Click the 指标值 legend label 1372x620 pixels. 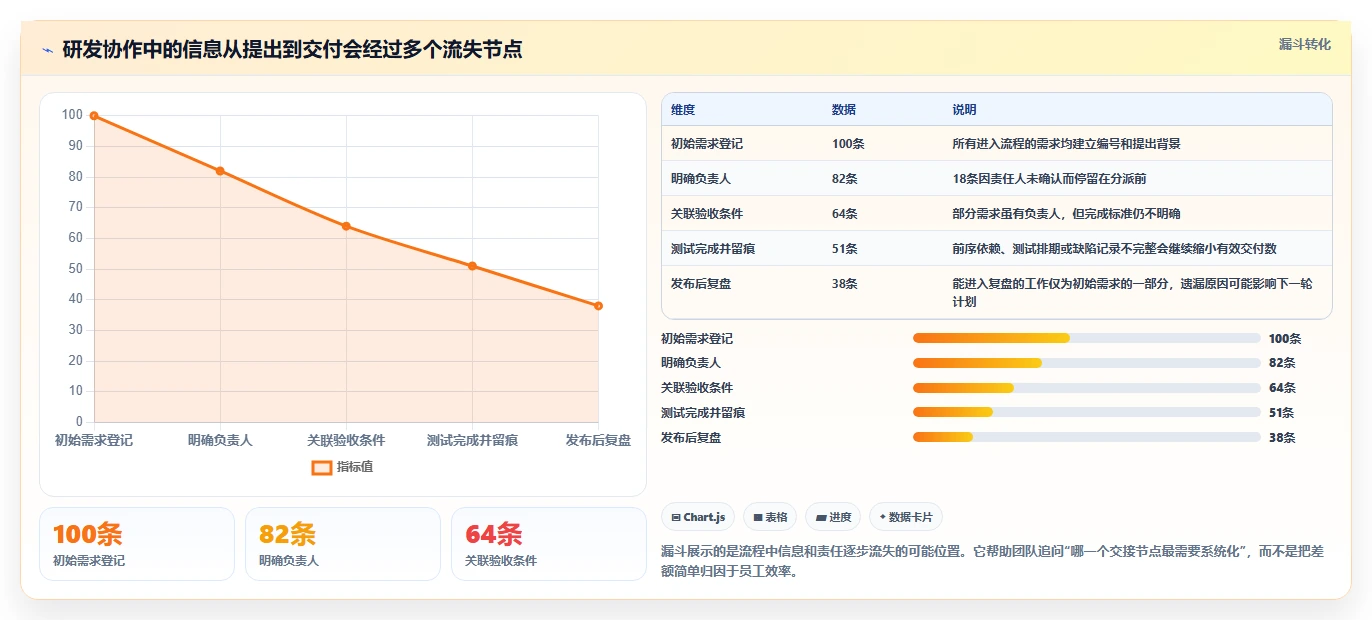(x=355, y=467)
